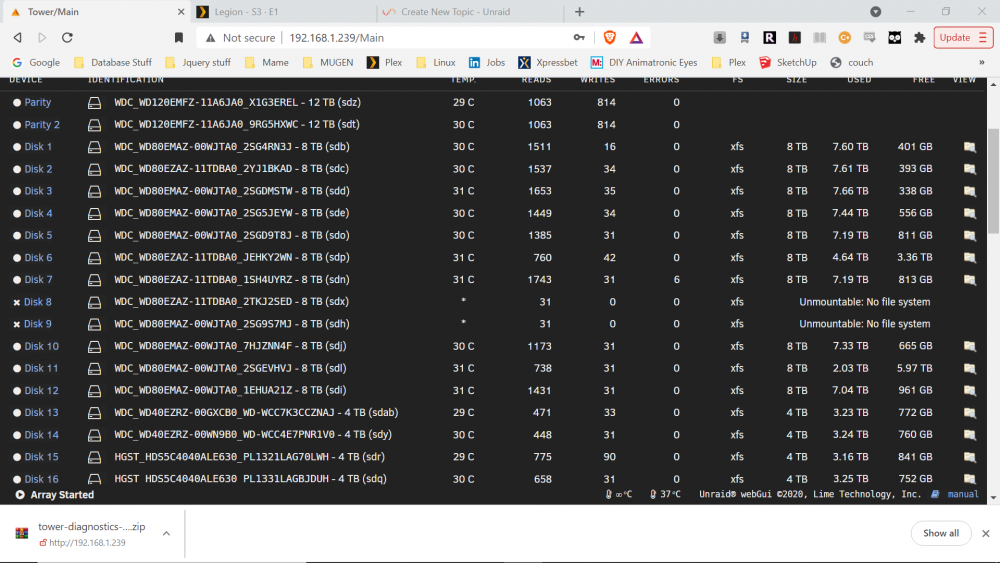Open Disk 1 settings link
Viewport: 1000px width, 563px height.
coord(38,147)
